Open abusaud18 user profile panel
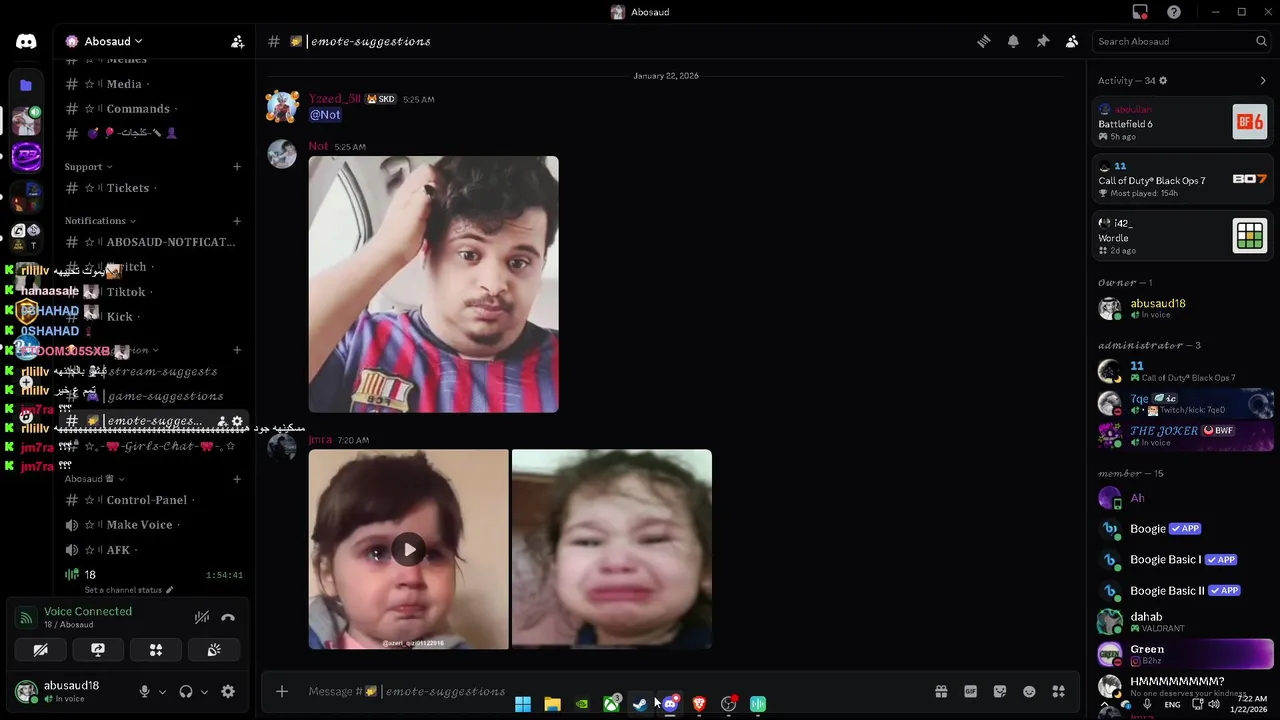Image resolution: width=1280 pixels, height=720 pixels. [70, 691]
